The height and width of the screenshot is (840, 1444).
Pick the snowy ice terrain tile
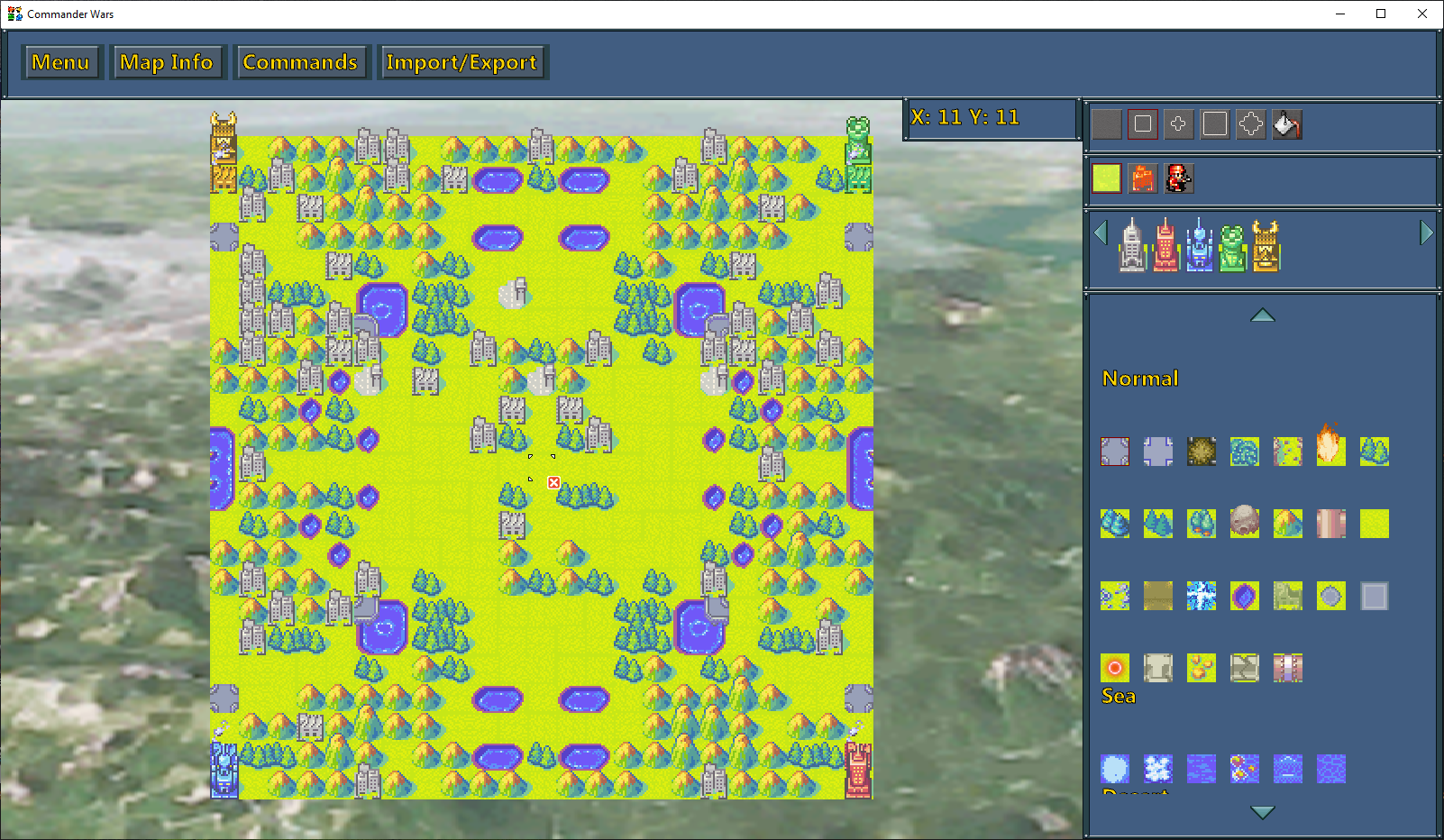click(x=1201, y=596)
